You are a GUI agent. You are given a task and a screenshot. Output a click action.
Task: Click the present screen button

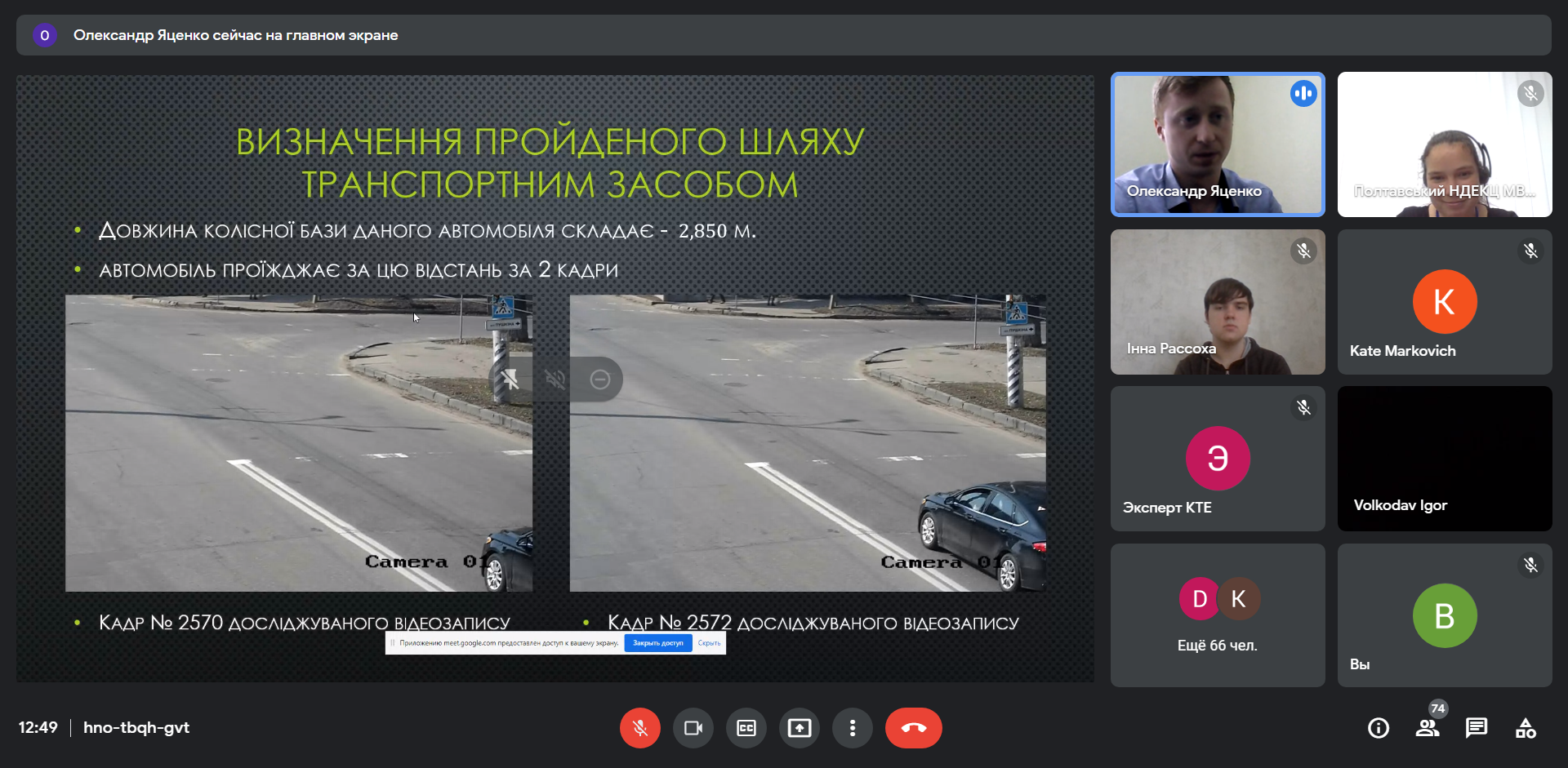pyautogui.click(x=799, y=728)
